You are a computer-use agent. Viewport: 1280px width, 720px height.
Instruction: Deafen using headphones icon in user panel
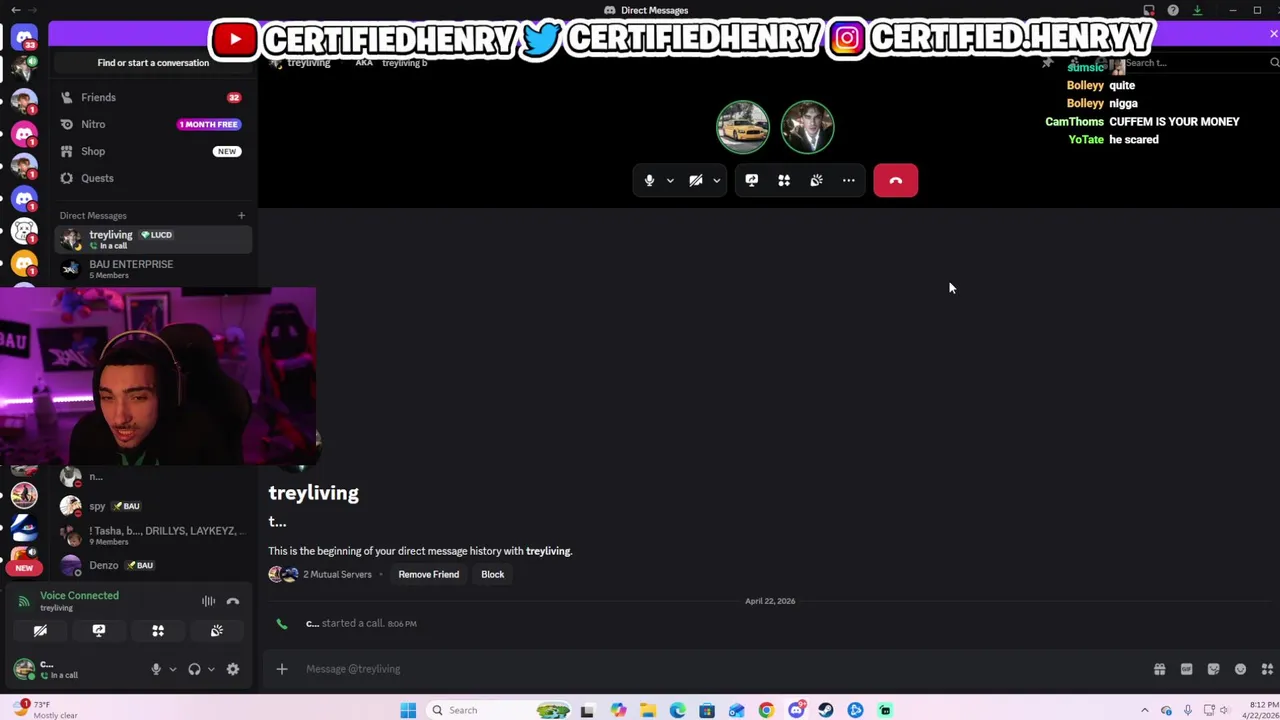pos(194,669)
